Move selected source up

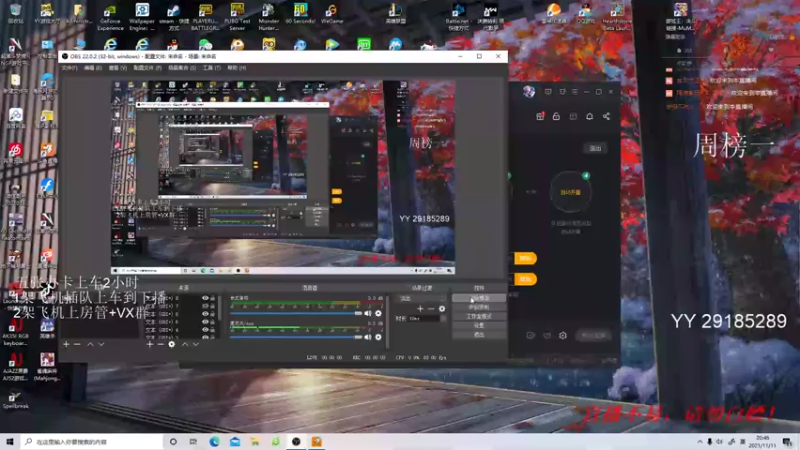[185, 344]
